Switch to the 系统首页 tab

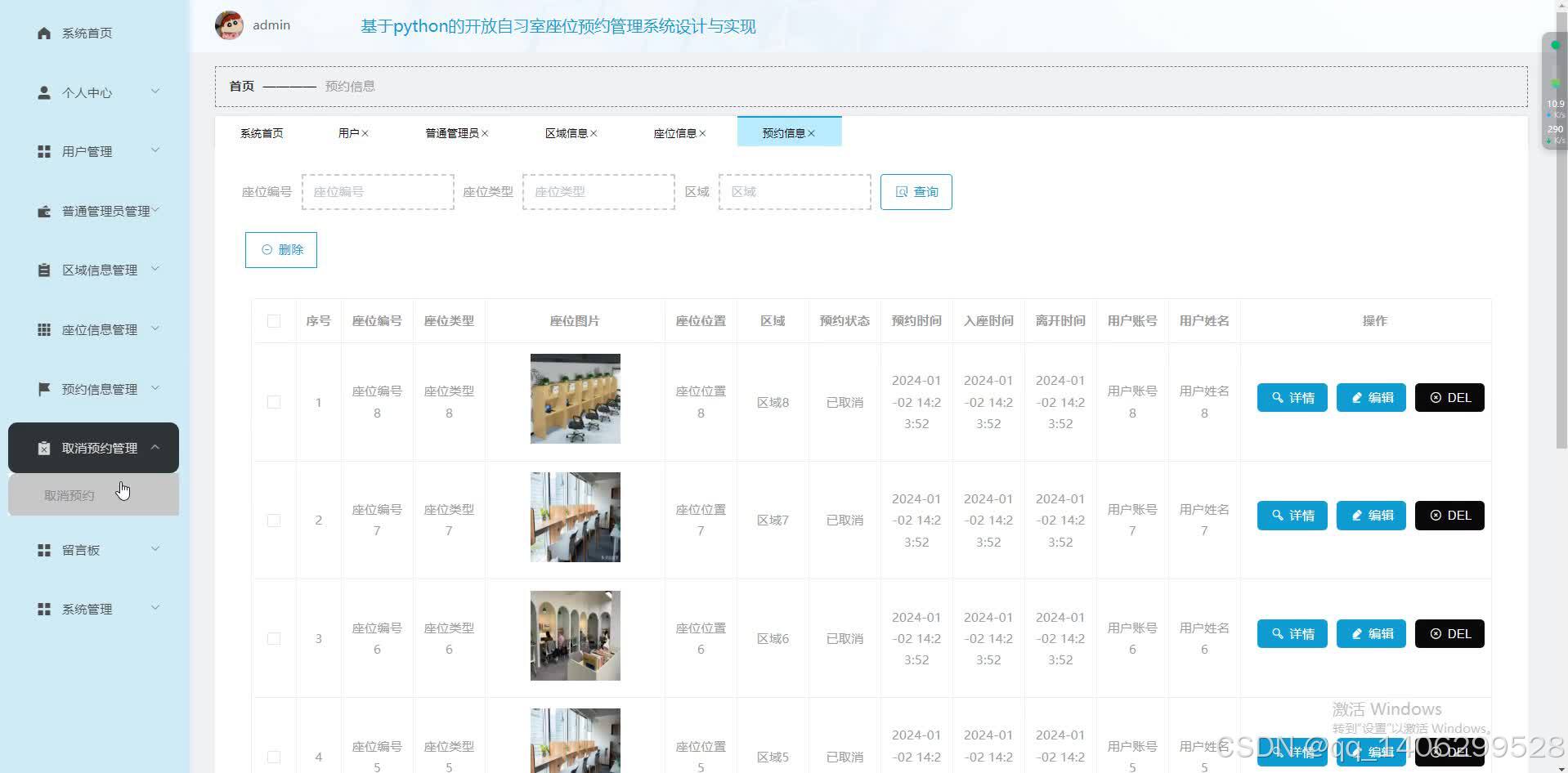(262, 133)
